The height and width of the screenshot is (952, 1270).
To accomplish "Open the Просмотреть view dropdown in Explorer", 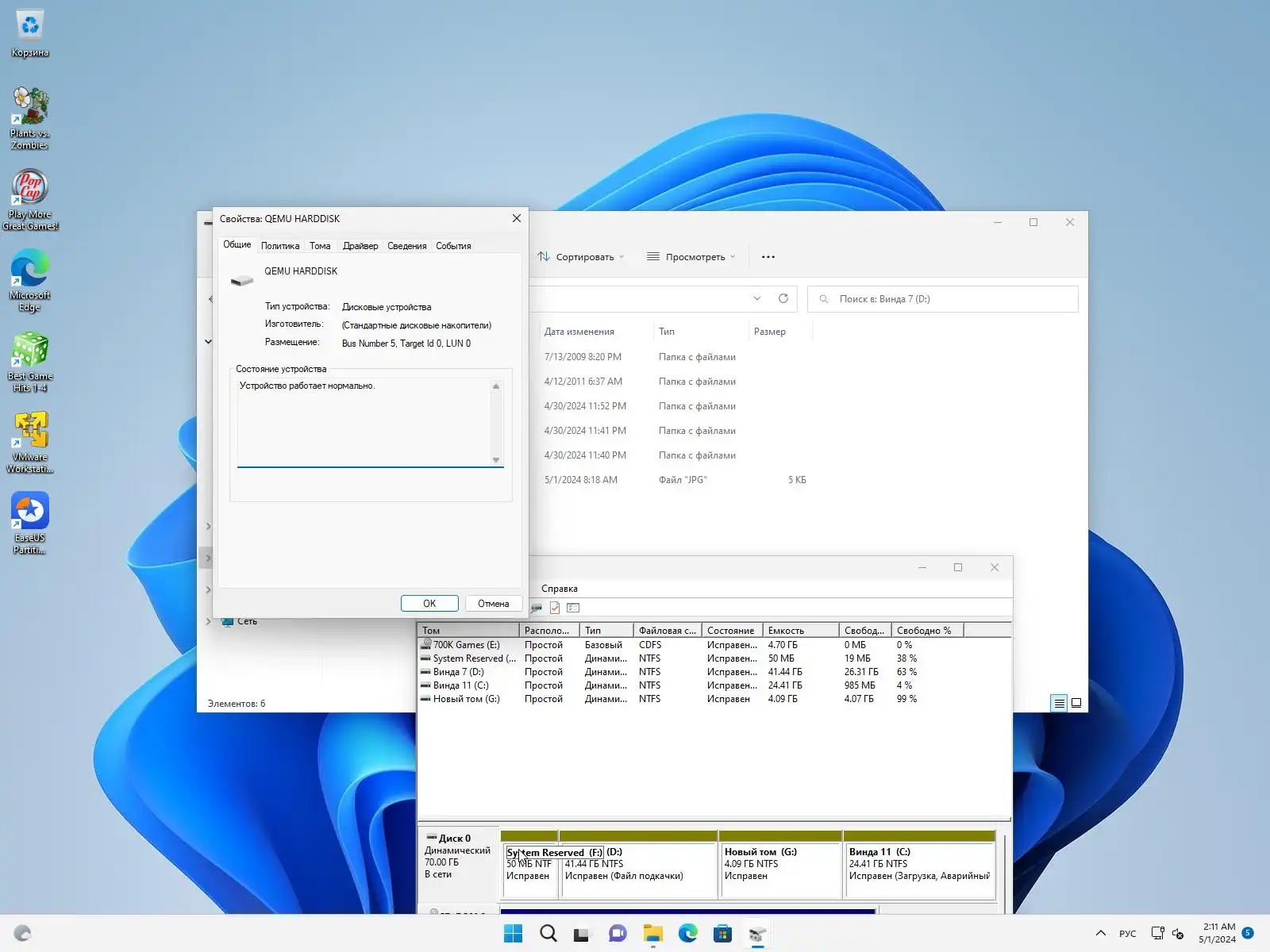I will click(x=691, y=257).
